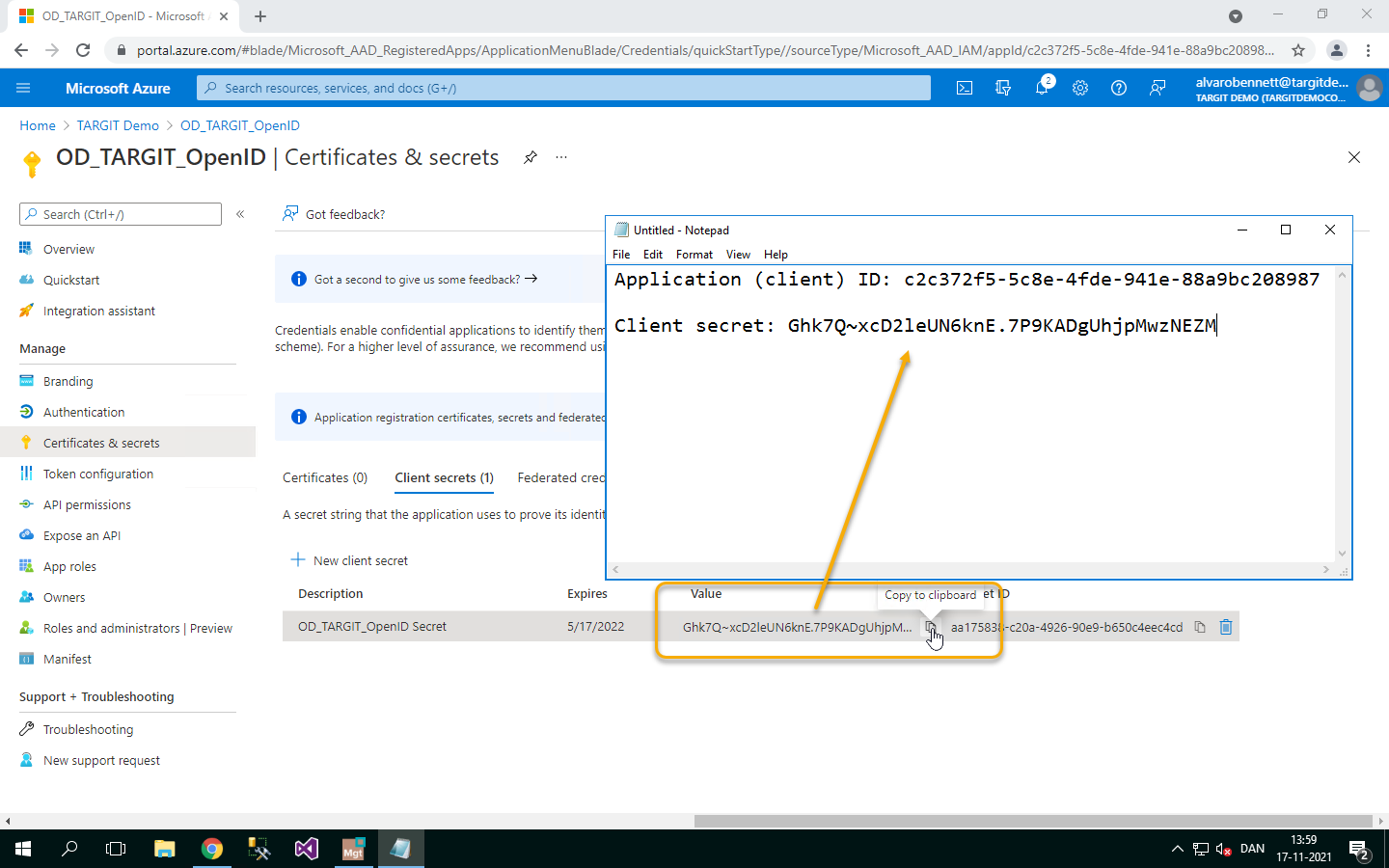Open Windows Start menu
This screenshot has height=868, width=1389.
tap(23, 849)
